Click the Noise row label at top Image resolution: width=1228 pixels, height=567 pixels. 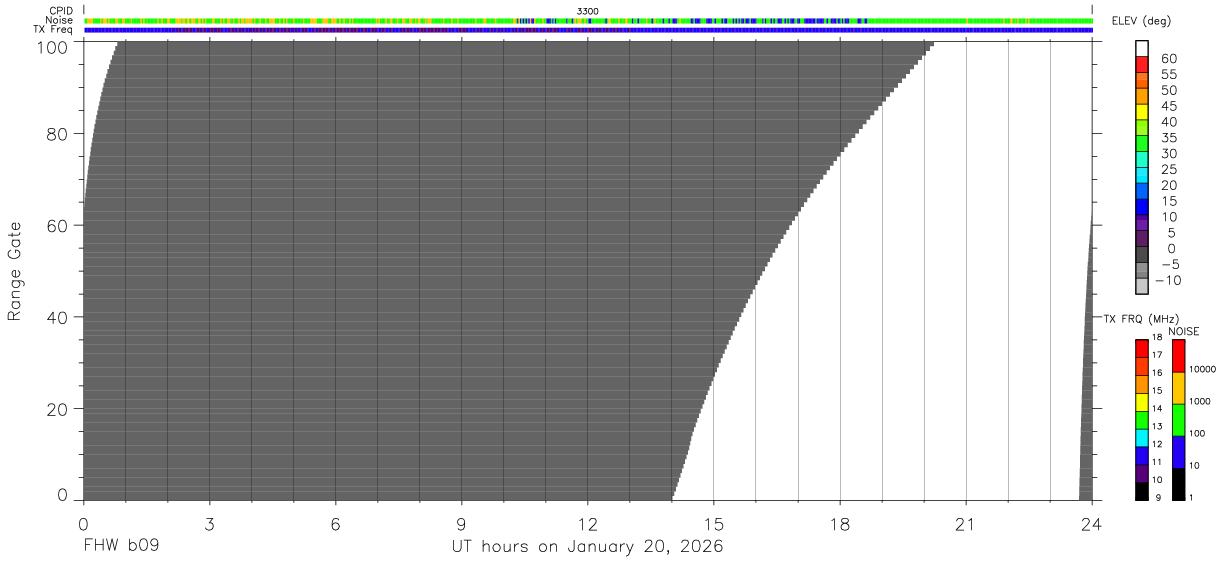click(61, 20)
